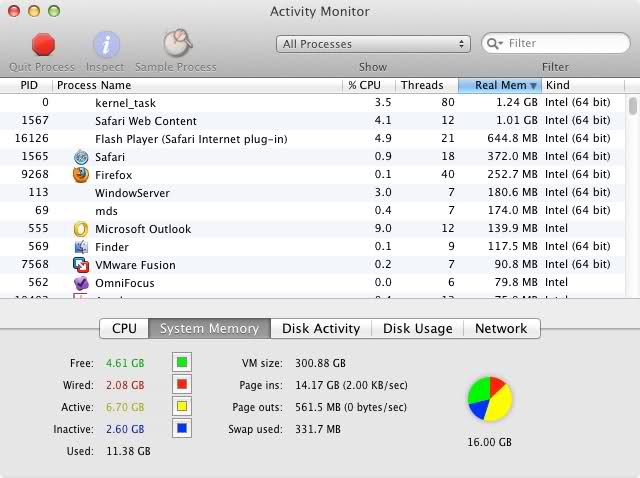Sort by Kind column header

[x=583, y=85]
